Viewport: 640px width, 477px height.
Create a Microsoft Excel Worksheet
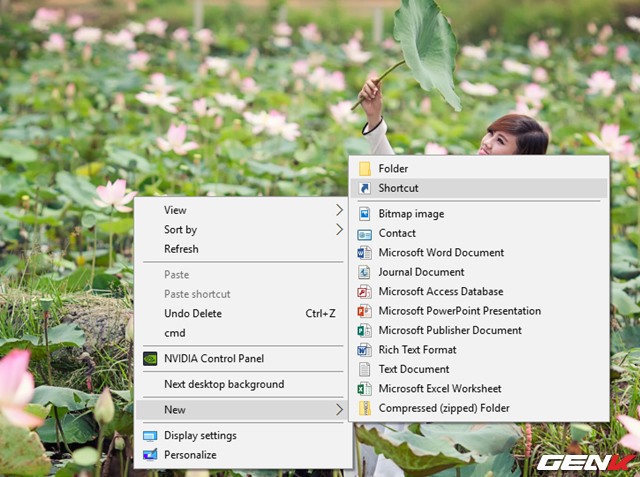(x=479, y=388)
